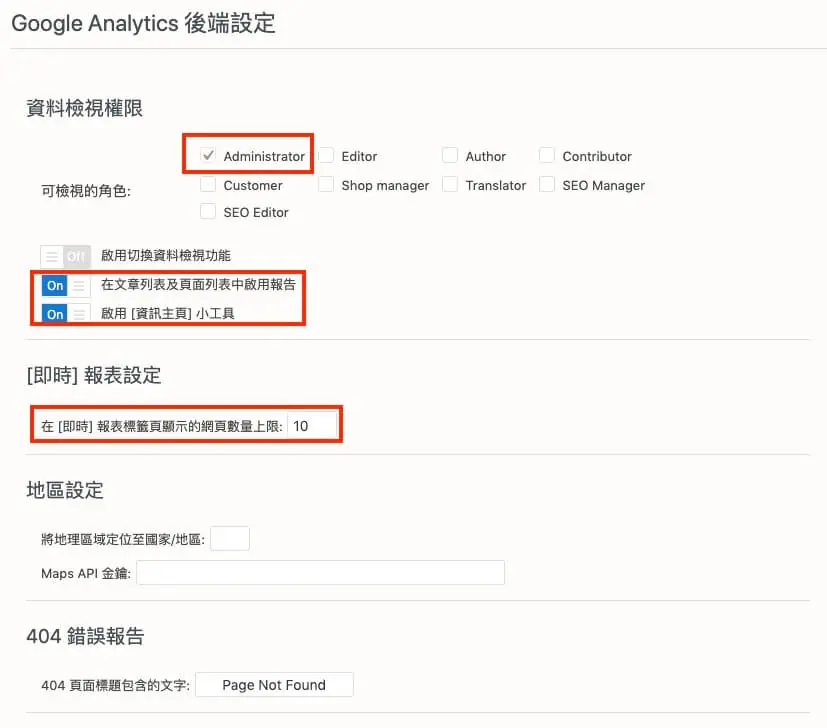Click the 可檢視的角色 label

[86, 191]
